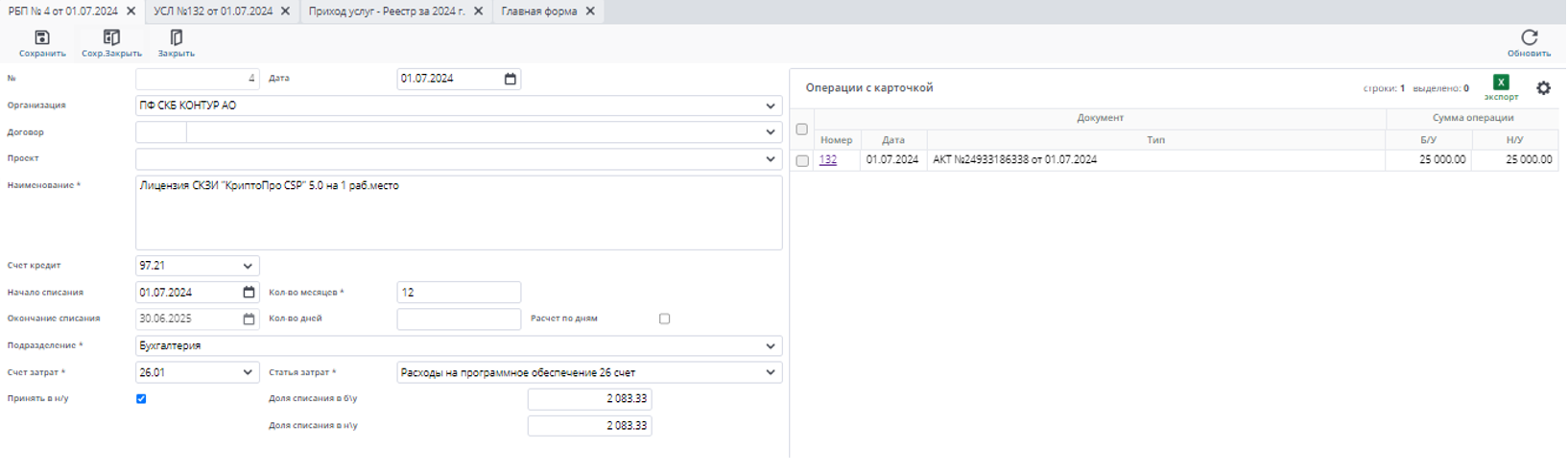1568x473 pixels.
Task: Select the row checkbox for document 132
Action: coord(802,161)
